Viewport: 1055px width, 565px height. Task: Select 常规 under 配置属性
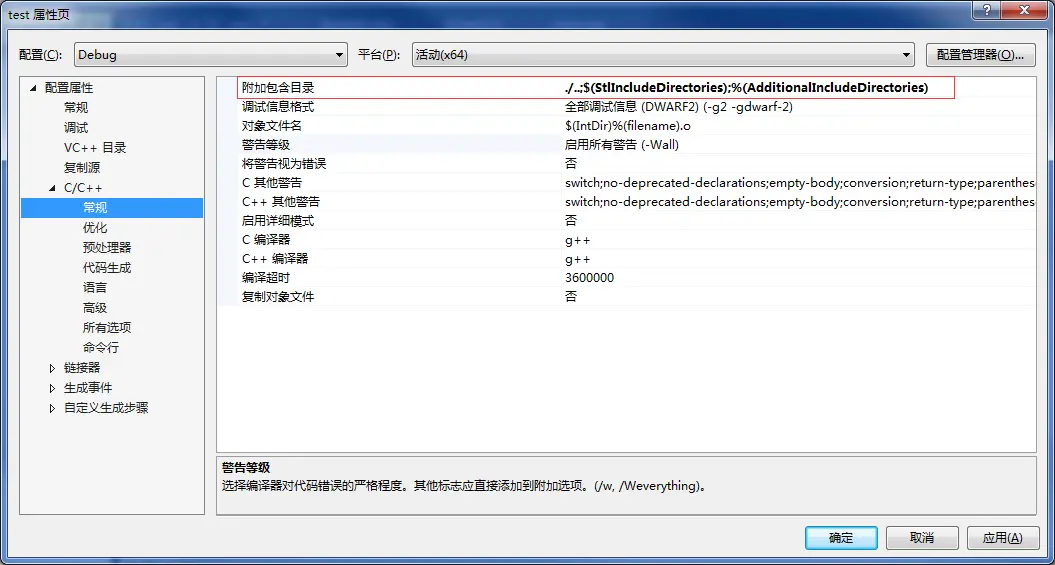coord(76,108)
